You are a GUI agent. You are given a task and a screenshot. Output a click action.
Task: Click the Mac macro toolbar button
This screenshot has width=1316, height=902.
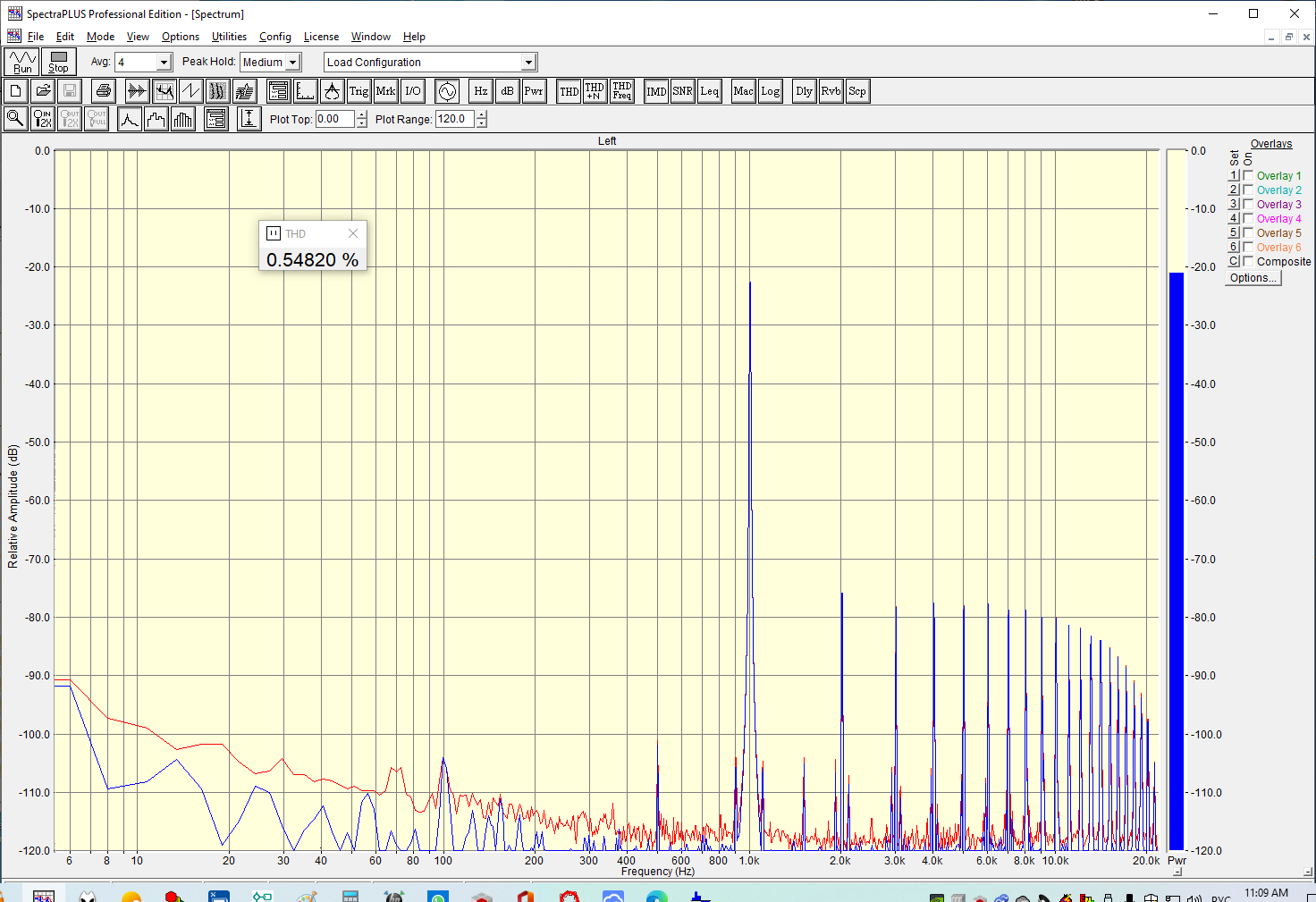743,91
